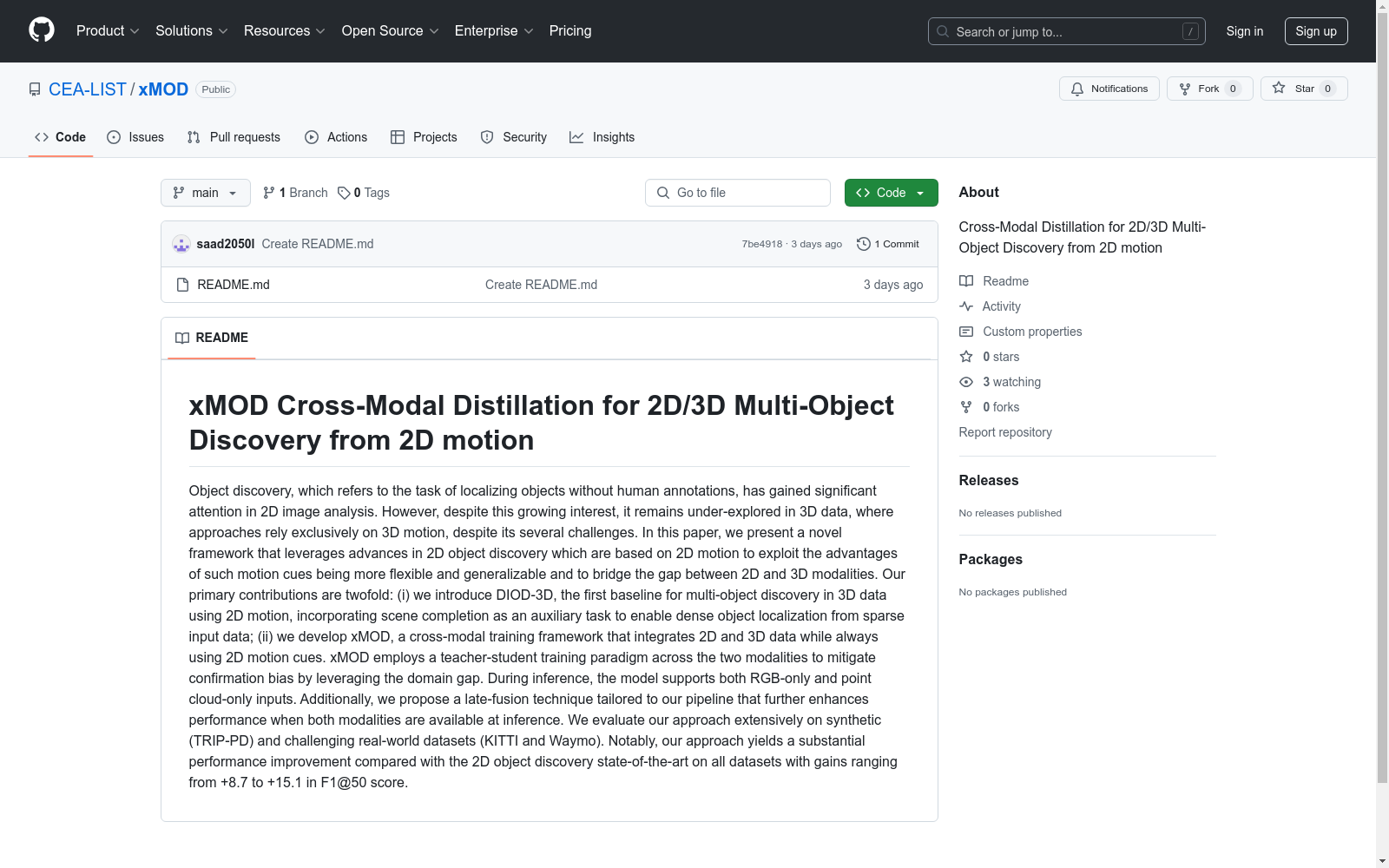This screenshot has width=1389, height=868.
Task: Click the saad2050l username link
Action: (x=226, y=244)
